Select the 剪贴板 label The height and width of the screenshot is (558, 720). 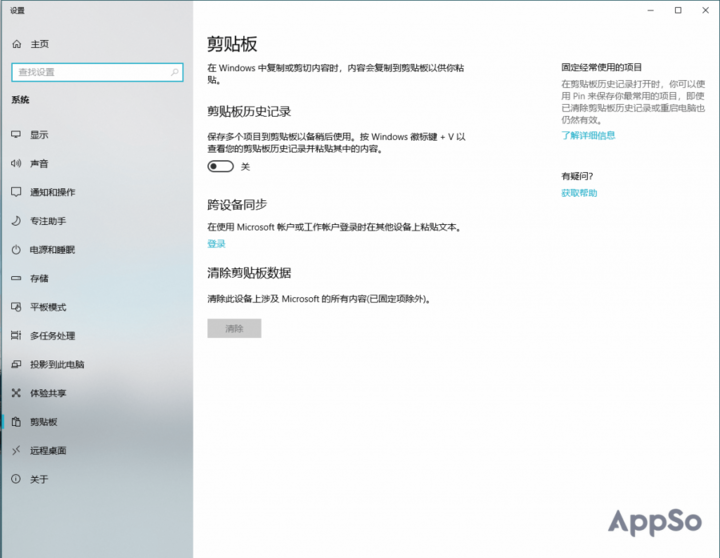tap(44, 422)
